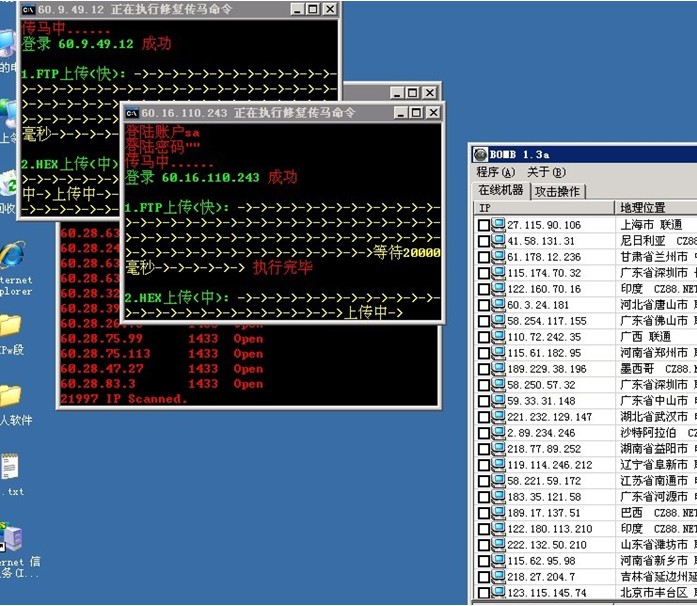Select row 60.28.75.113 in scanner output
This screenshot has height=606, width=697.
pos(162,354)
